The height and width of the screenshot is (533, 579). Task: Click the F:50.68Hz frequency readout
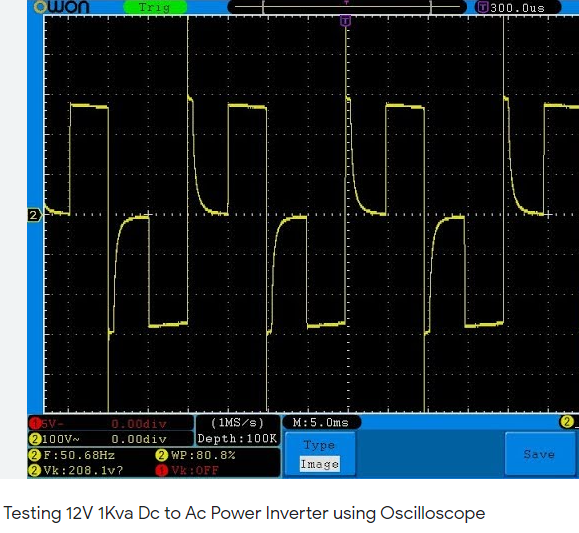pyautogui.click(x=72, y=455)
